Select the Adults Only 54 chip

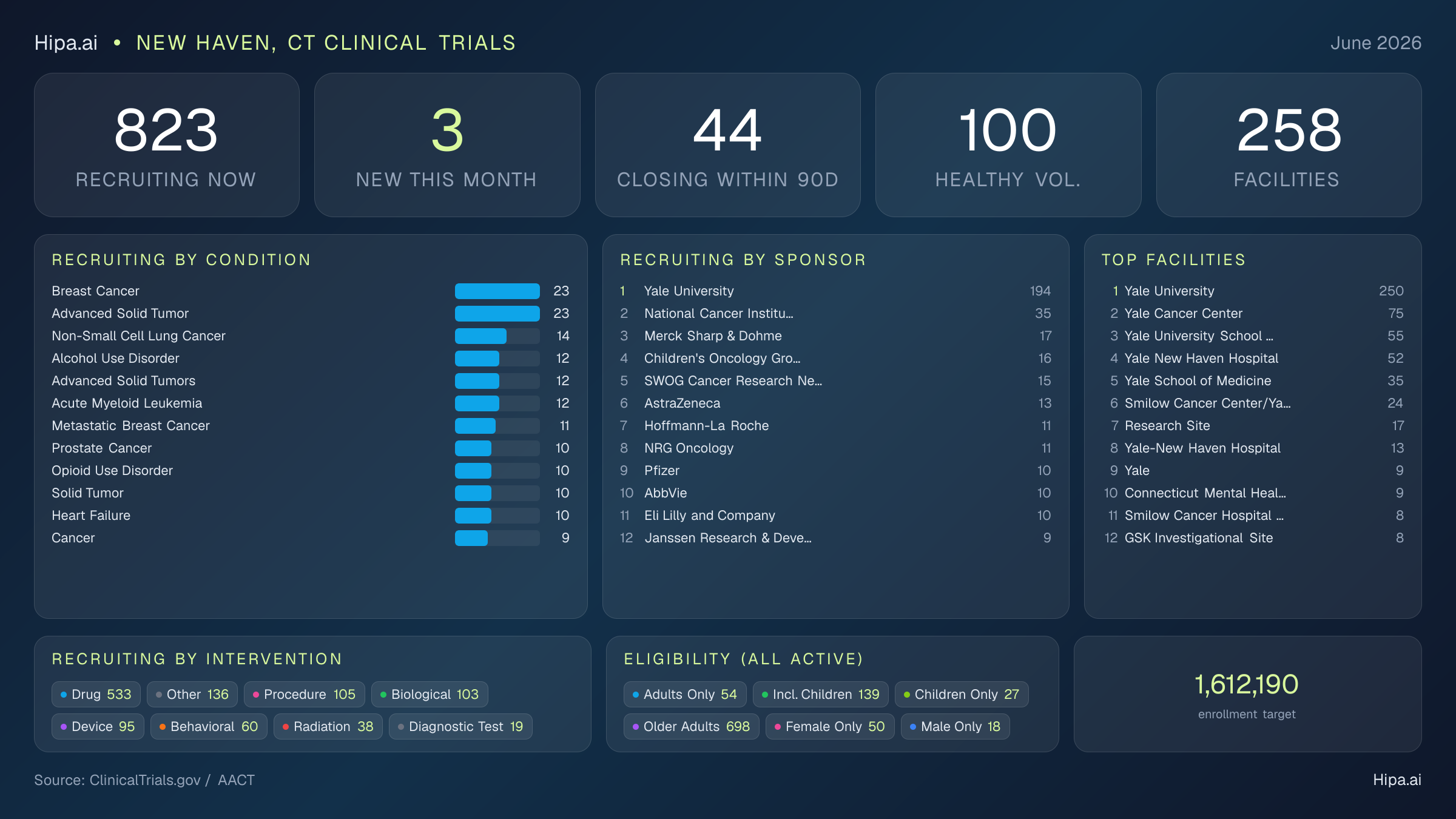(x=685, y=694)
